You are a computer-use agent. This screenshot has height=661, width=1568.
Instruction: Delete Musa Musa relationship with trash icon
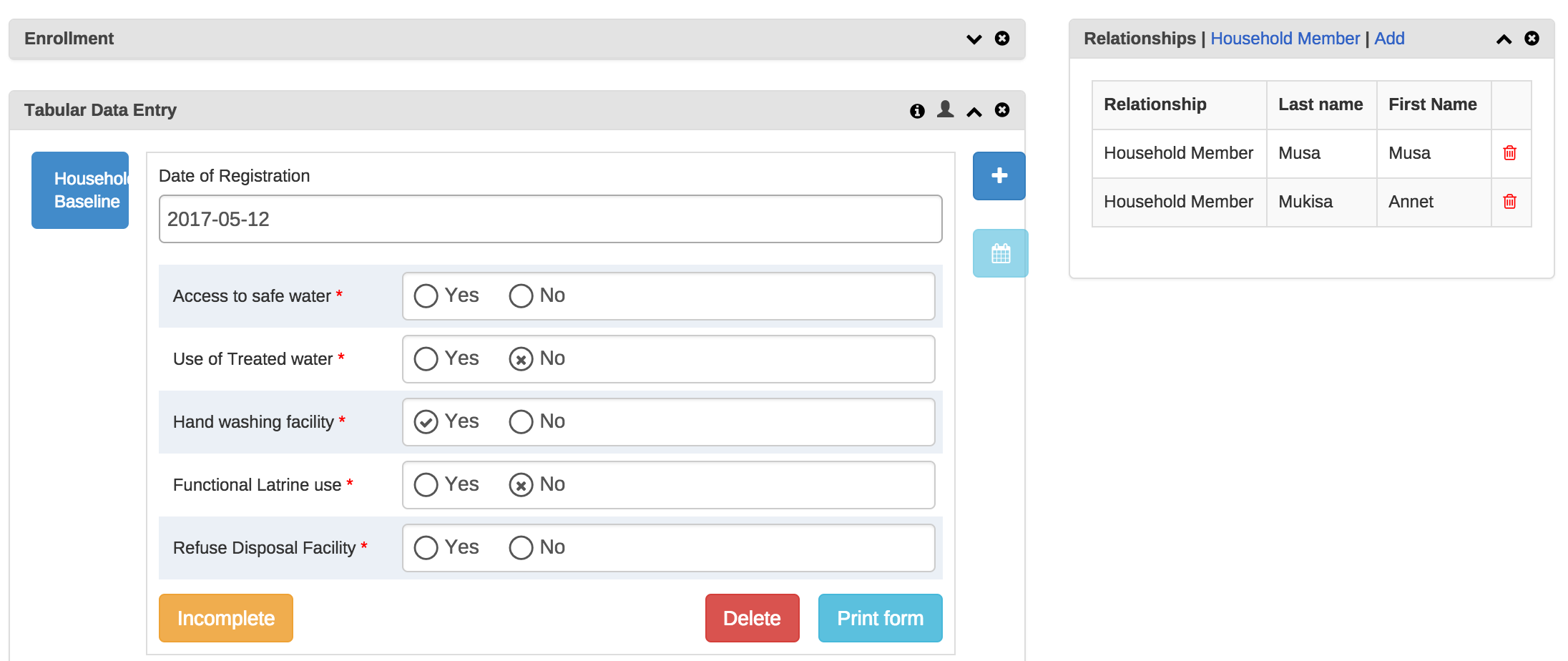pos(1509,153)
